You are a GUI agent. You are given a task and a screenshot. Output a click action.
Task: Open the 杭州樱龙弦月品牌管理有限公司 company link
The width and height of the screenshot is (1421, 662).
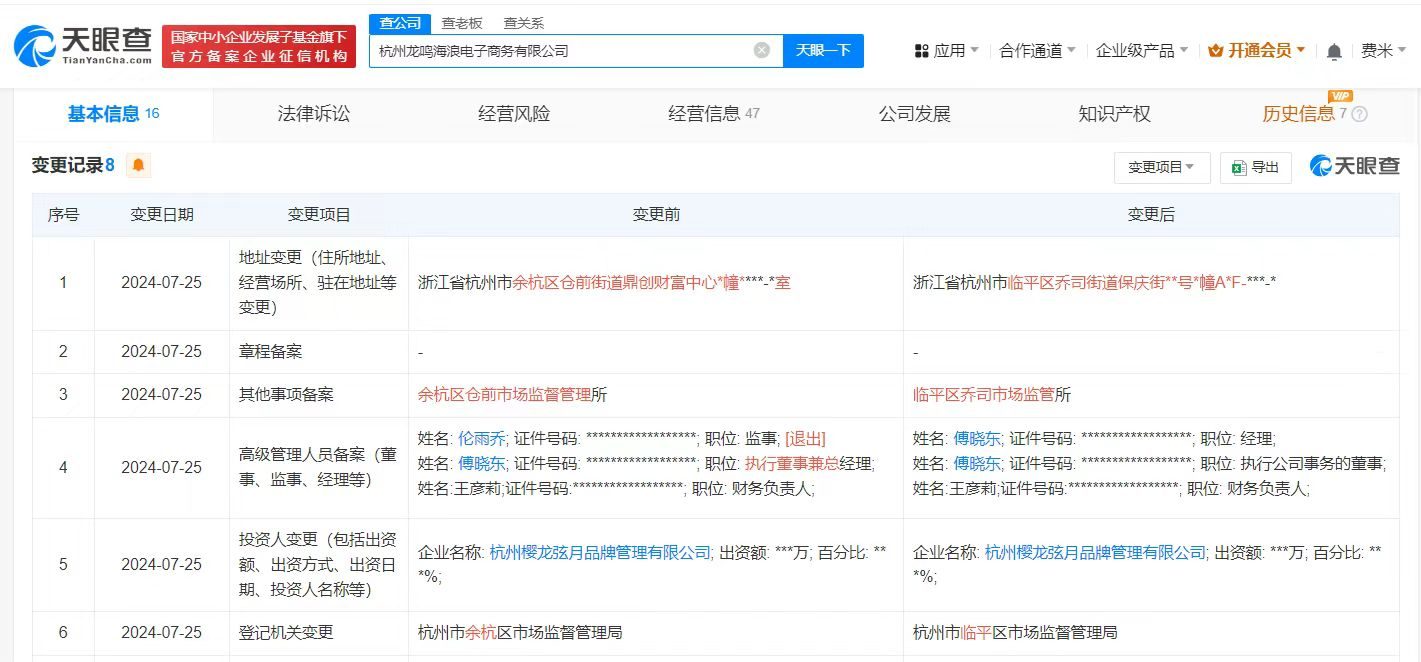tap(598, 550)
